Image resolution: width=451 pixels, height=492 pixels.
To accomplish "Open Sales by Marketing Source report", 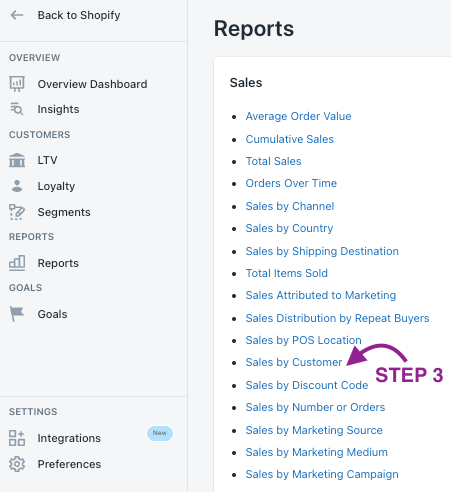I will (x=314, y=430).
